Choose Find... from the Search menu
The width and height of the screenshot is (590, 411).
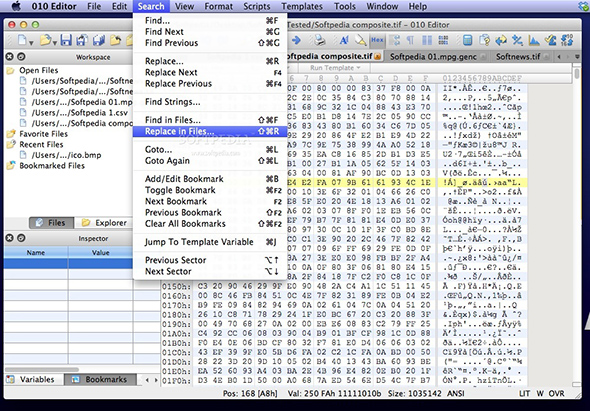pyautogui.click(x=210, y=20)
